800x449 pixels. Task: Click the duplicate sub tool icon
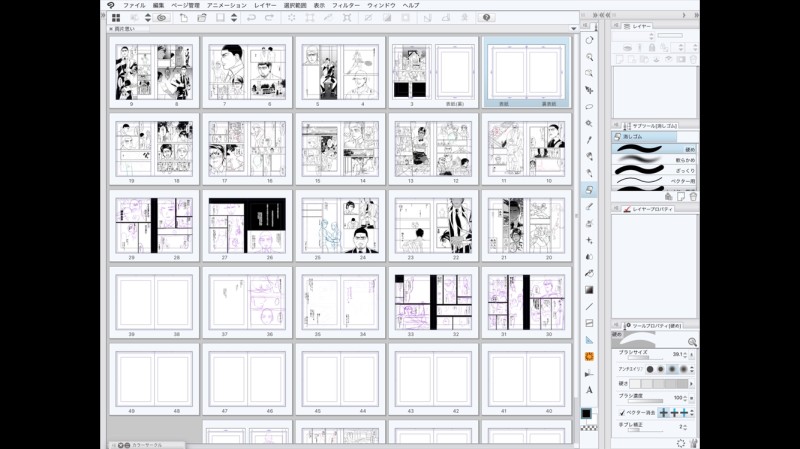tap(681, 196)
